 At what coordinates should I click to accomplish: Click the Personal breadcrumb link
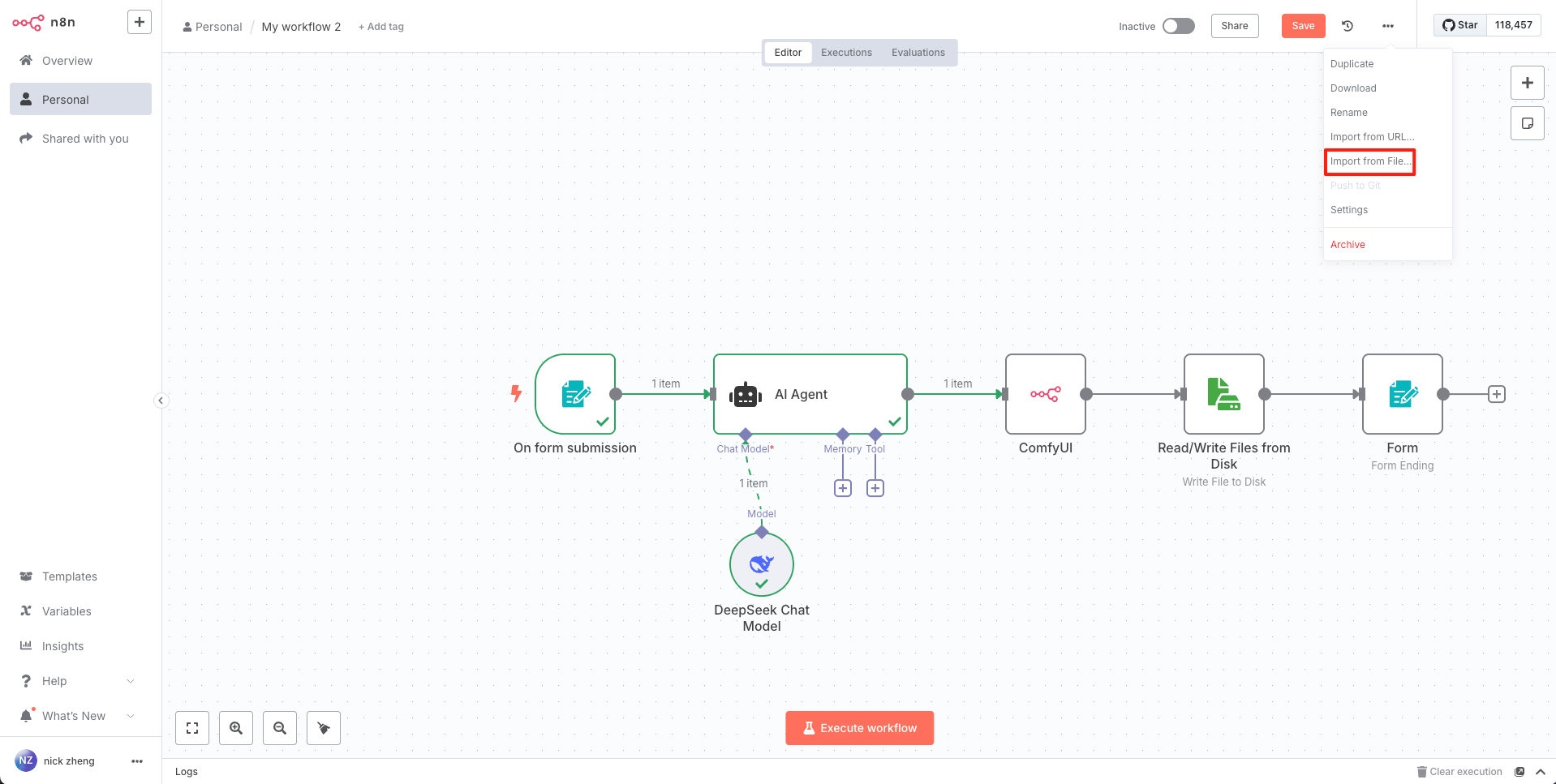click(213, 27)
